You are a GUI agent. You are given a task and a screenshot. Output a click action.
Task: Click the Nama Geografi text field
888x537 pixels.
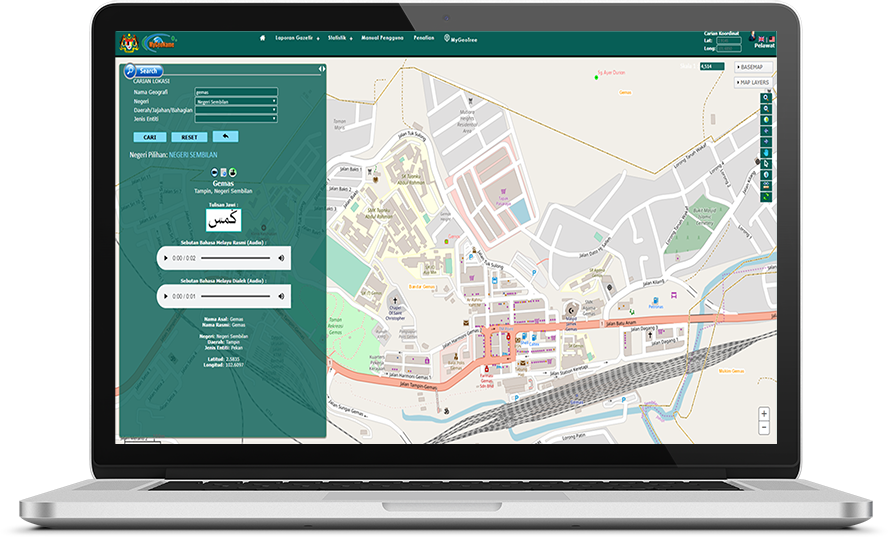click(x=236, y=92)
